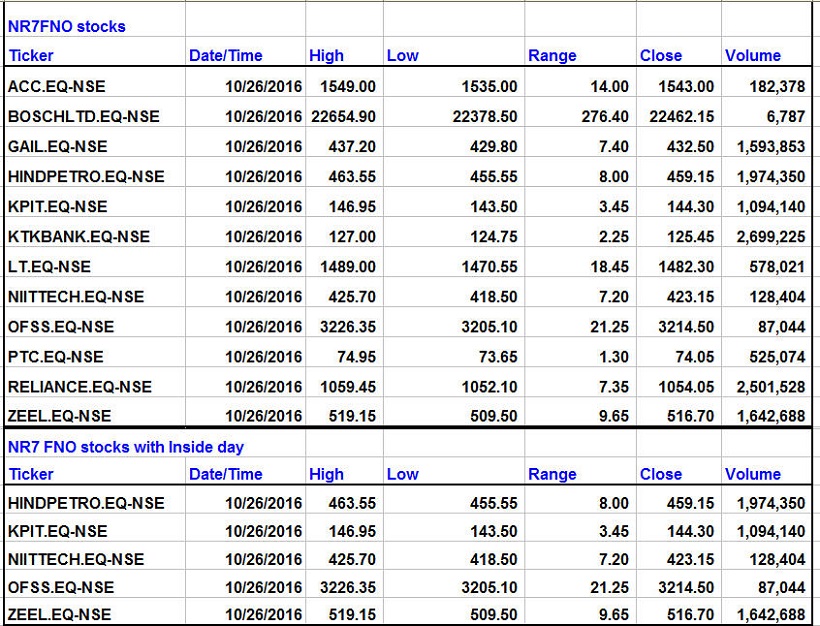Click the GAIL.EQ-NSE ticker cell
The image size is (820, 626).
[x=57, y=147]
